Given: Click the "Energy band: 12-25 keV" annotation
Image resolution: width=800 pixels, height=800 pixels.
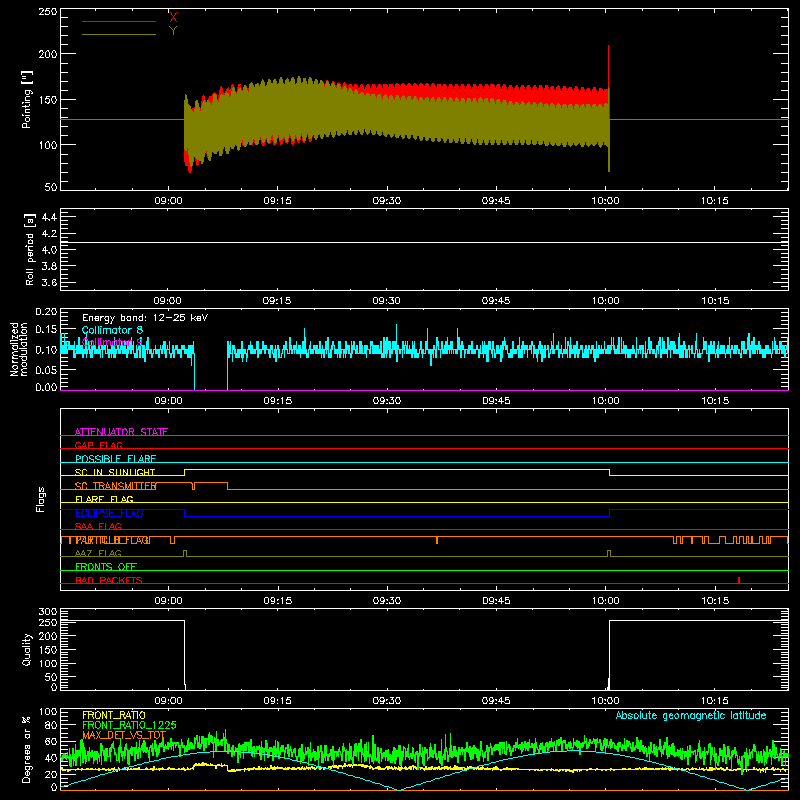Looking at the screenshot, I should (145, 318).
